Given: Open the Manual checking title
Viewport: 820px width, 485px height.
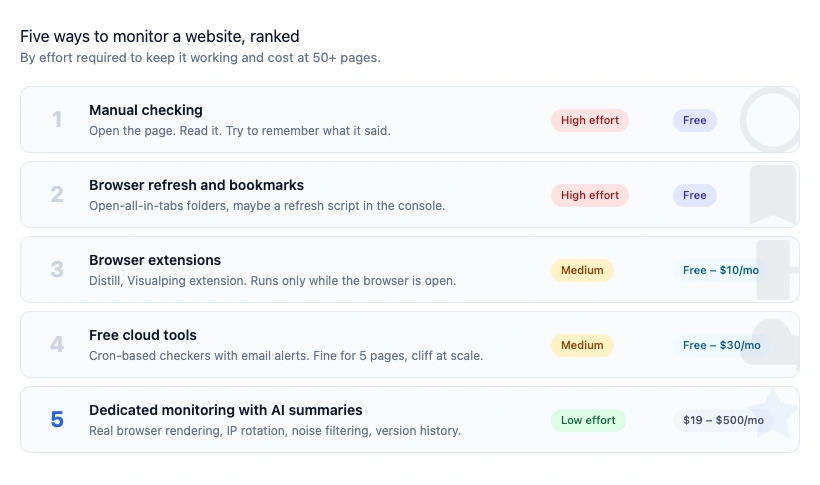Looking at the screenshot, I should pyautogui.click(x=146, y=110).
